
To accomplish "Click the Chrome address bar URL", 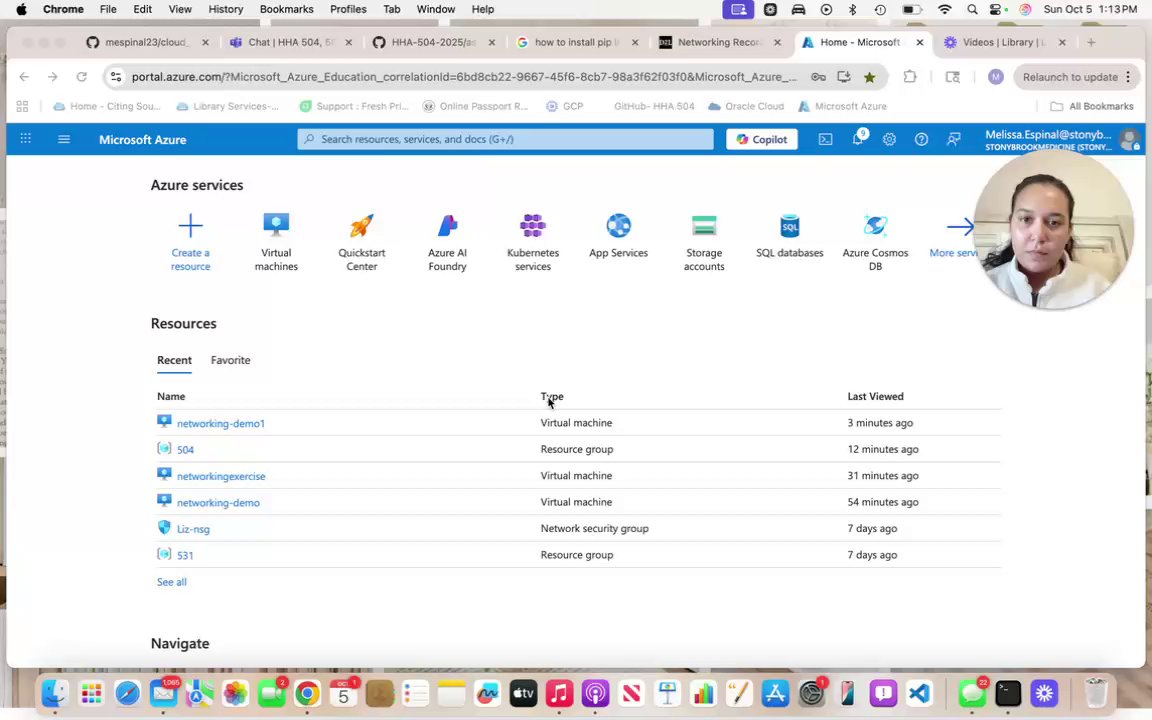I will 464,76.
